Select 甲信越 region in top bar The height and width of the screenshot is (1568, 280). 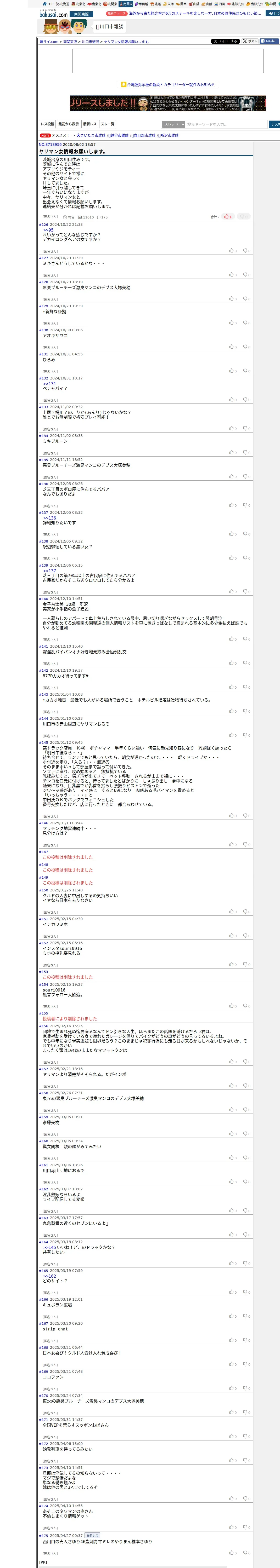coord(142,4)
